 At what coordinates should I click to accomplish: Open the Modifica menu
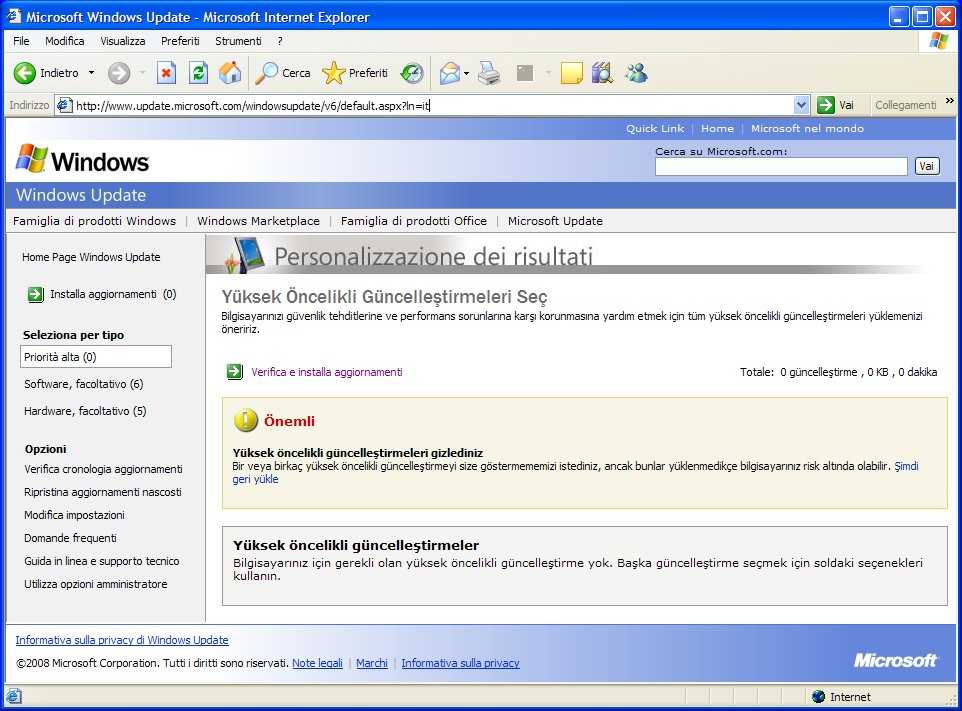(x=64, y=41)
